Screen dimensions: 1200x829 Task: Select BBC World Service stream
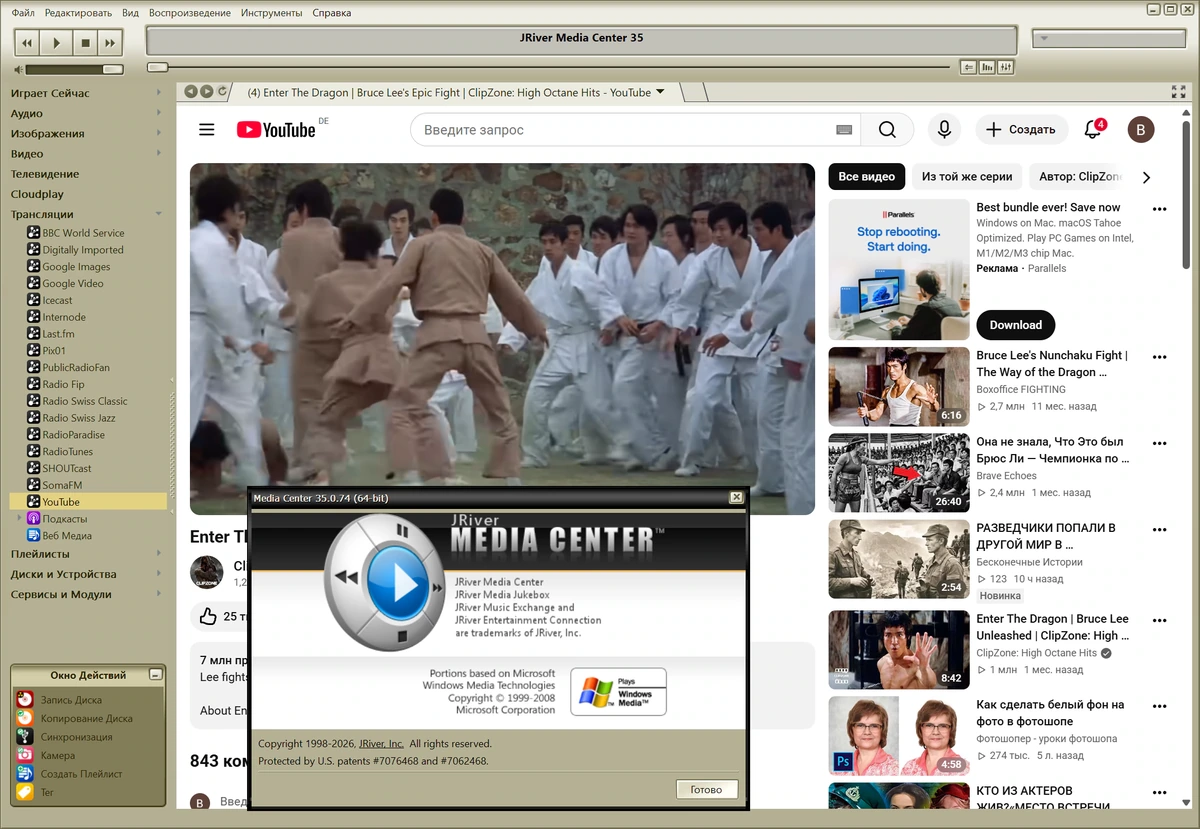click(x=83, y=233)
